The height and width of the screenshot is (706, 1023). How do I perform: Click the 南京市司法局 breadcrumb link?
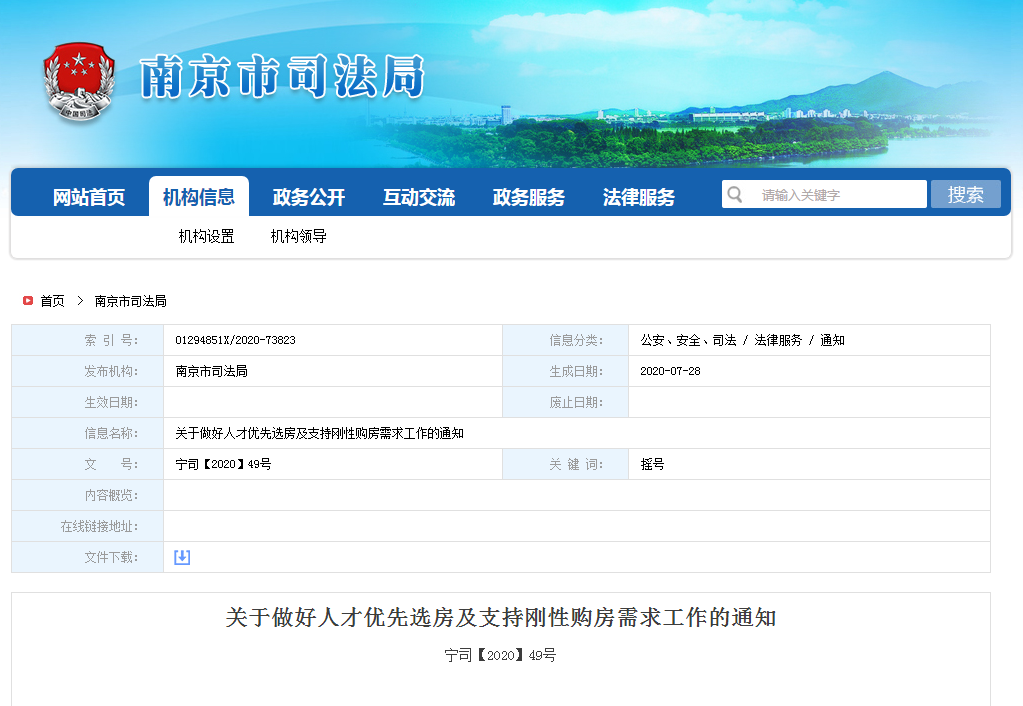click(x=131, y=301)
